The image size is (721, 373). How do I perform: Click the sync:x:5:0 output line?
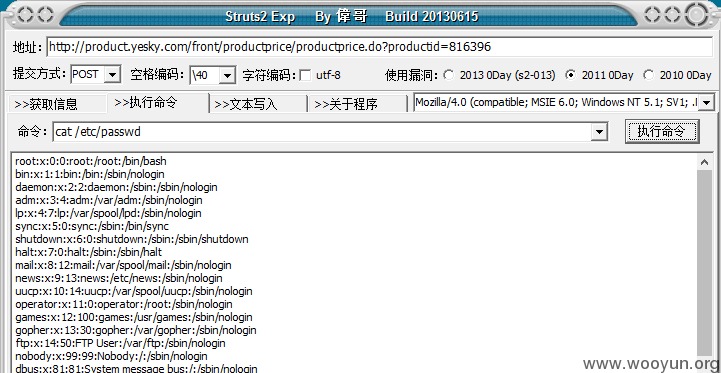[x=92, y=226]
